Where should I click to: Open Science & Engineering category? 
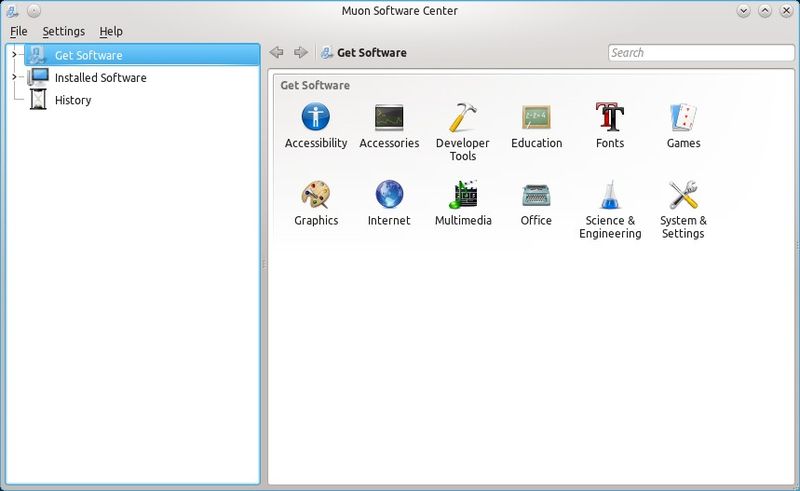pyautogui.click(x=610, y=196)
